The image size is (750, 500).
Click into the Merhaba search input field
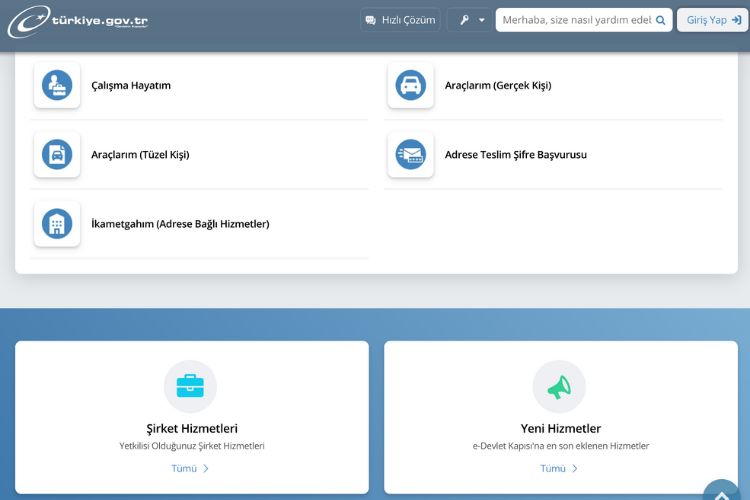(575, 20)
